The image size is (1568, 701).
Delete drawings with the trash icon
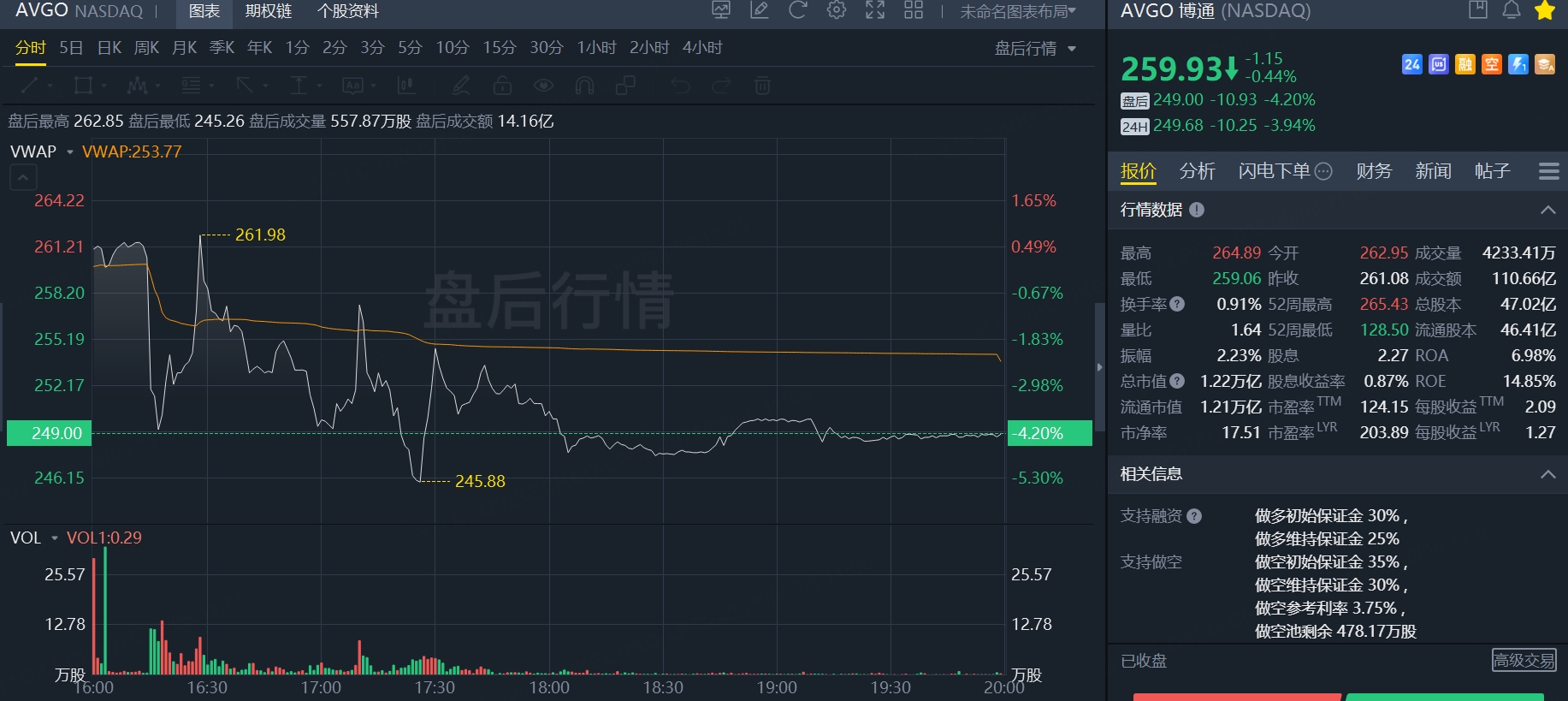click(x=762, y=85)
